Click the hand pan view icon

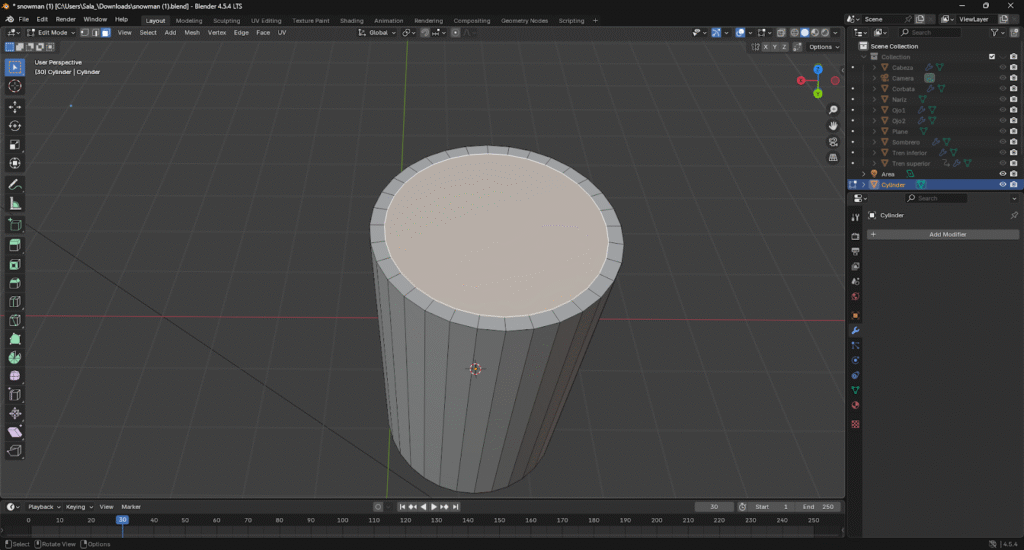point(833,125)
